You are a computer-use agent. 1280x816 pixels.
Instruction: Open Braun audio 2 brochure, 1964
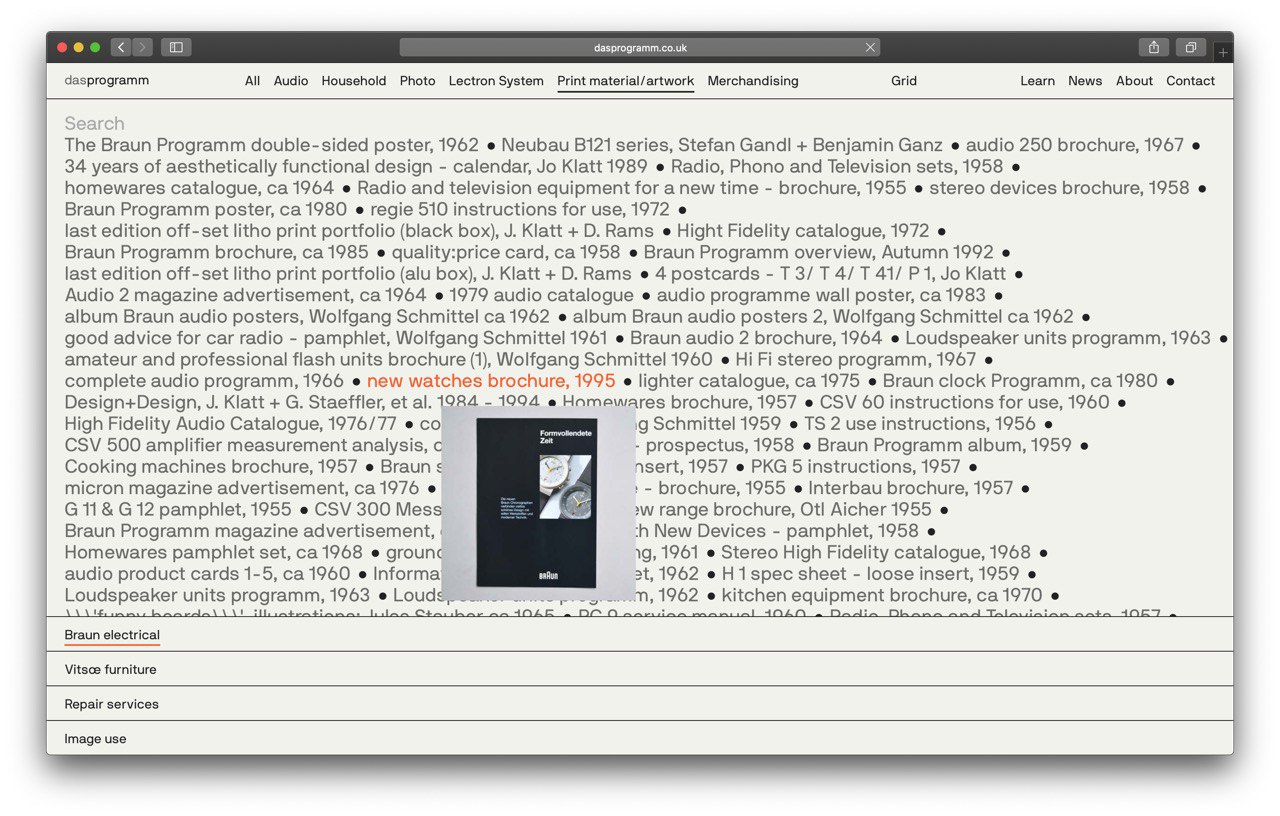(x=756, y=338)
